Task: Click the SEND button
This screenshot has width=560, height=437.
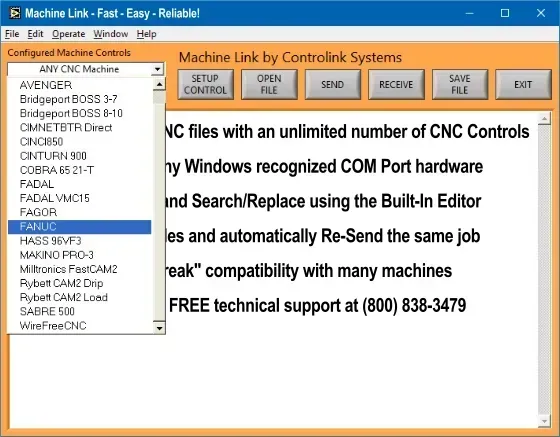Action: (x=332, y=84)
